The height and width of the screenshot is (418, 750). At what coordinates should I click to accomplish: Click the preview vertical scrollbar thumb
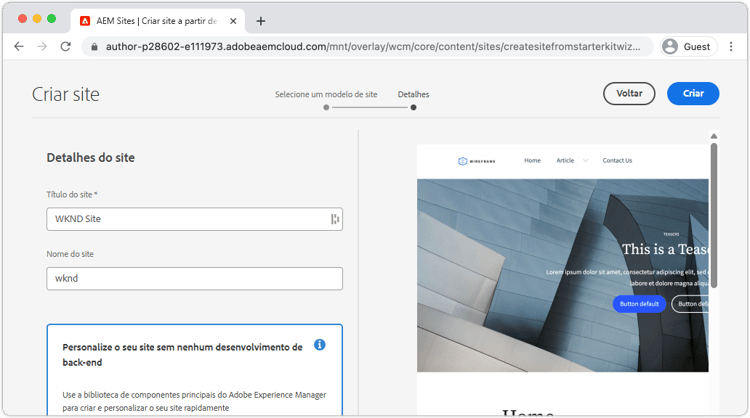(714, 215)
